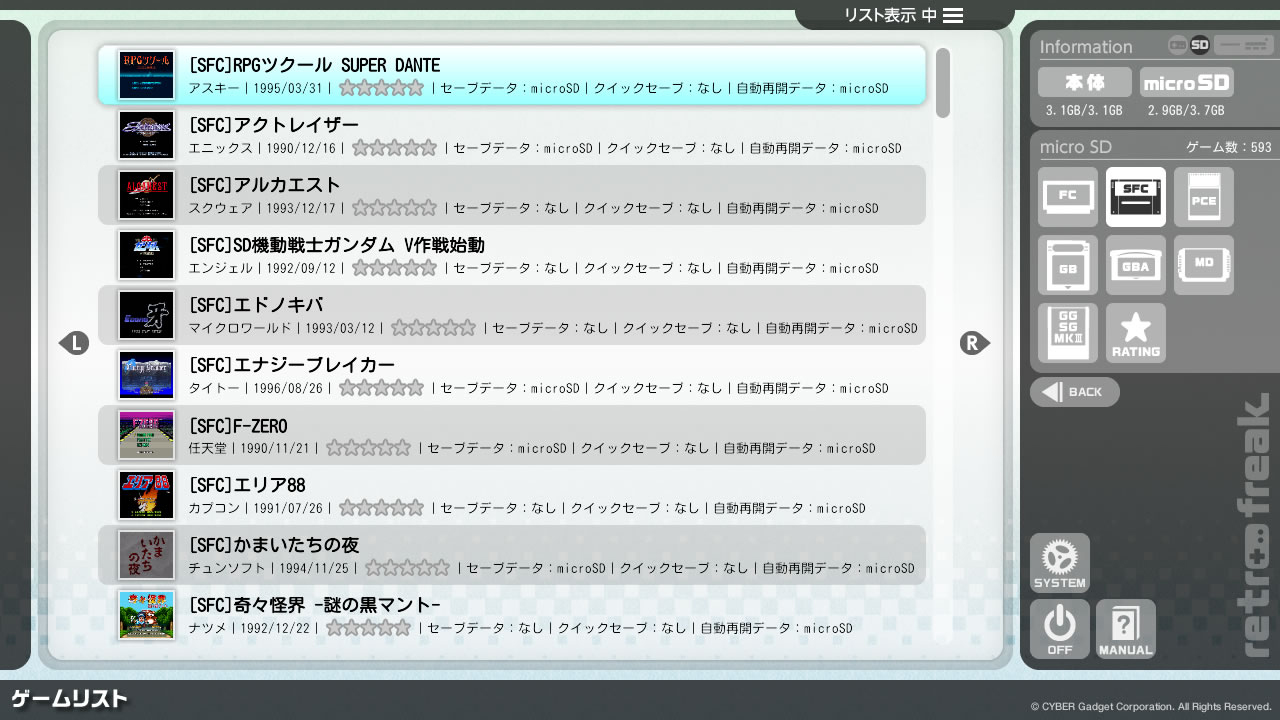Click エドノキバ game thumbnail

[146, 315]
